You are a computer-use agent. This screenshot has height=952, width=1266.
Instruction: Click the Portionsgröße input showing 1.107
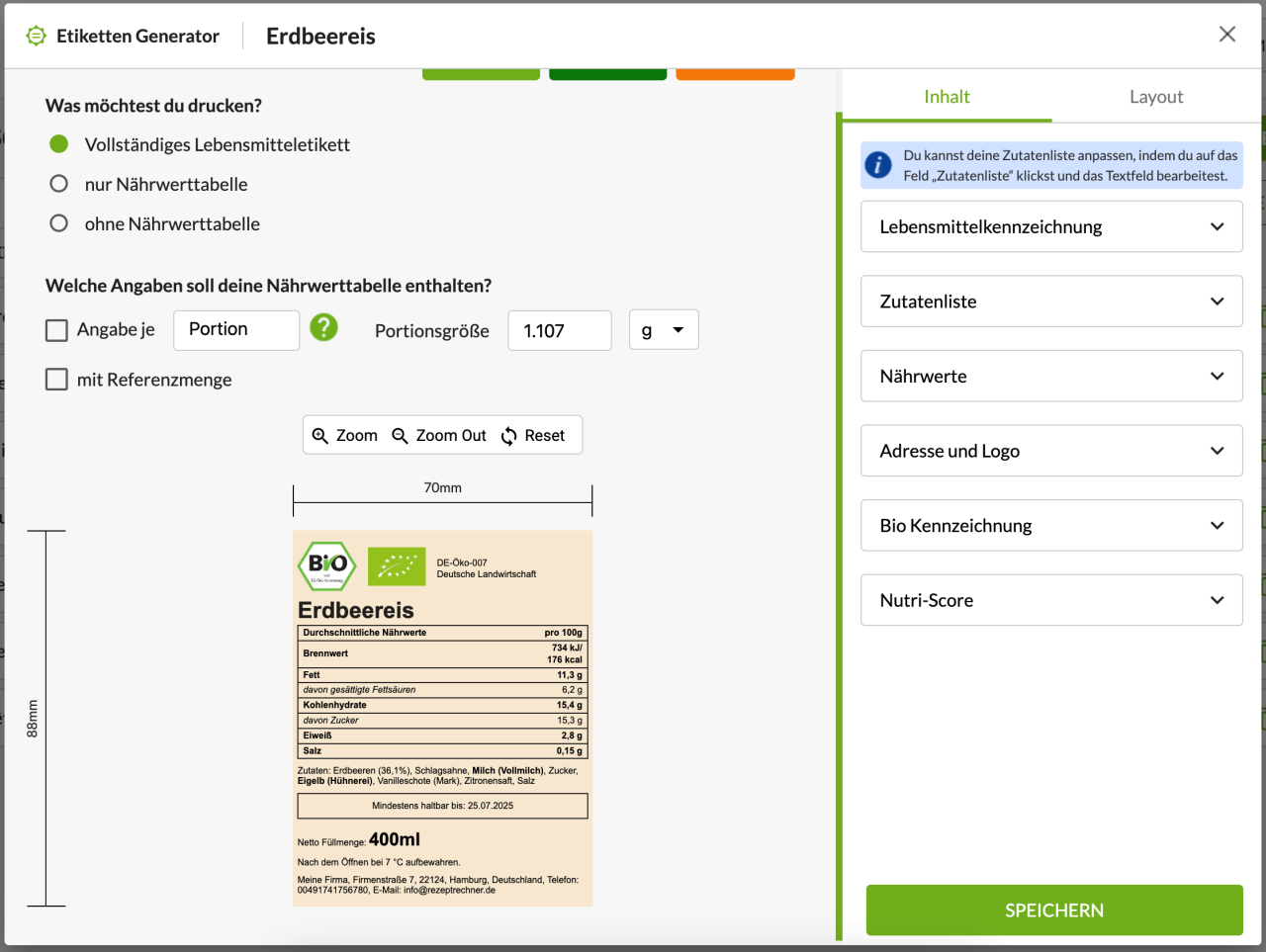[559, 329]
